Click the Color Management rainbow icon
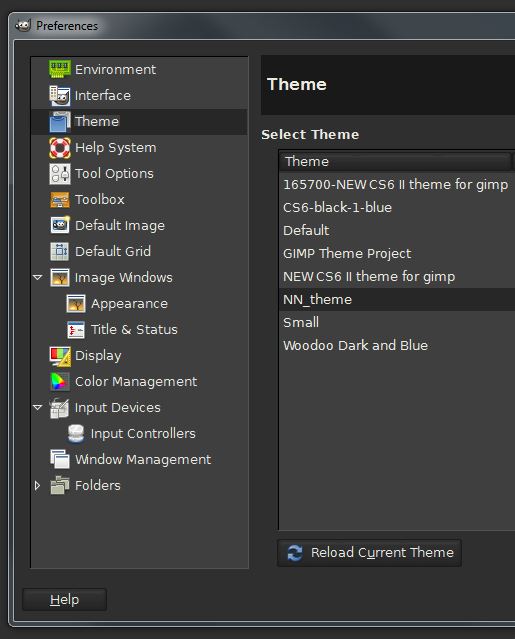Viewport: 515px width, 639px height. [x=59, y=381]
